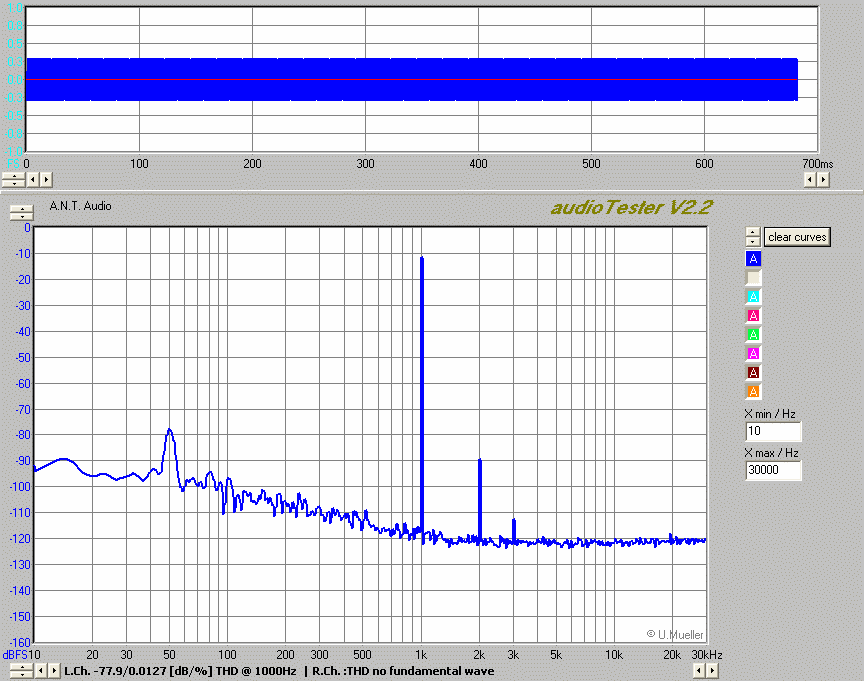Click right arrow below 0 ms on time axis
Image resolution: width=864 pixels, height=681 pixels.
pyautogui.click(x=46, y=179)
